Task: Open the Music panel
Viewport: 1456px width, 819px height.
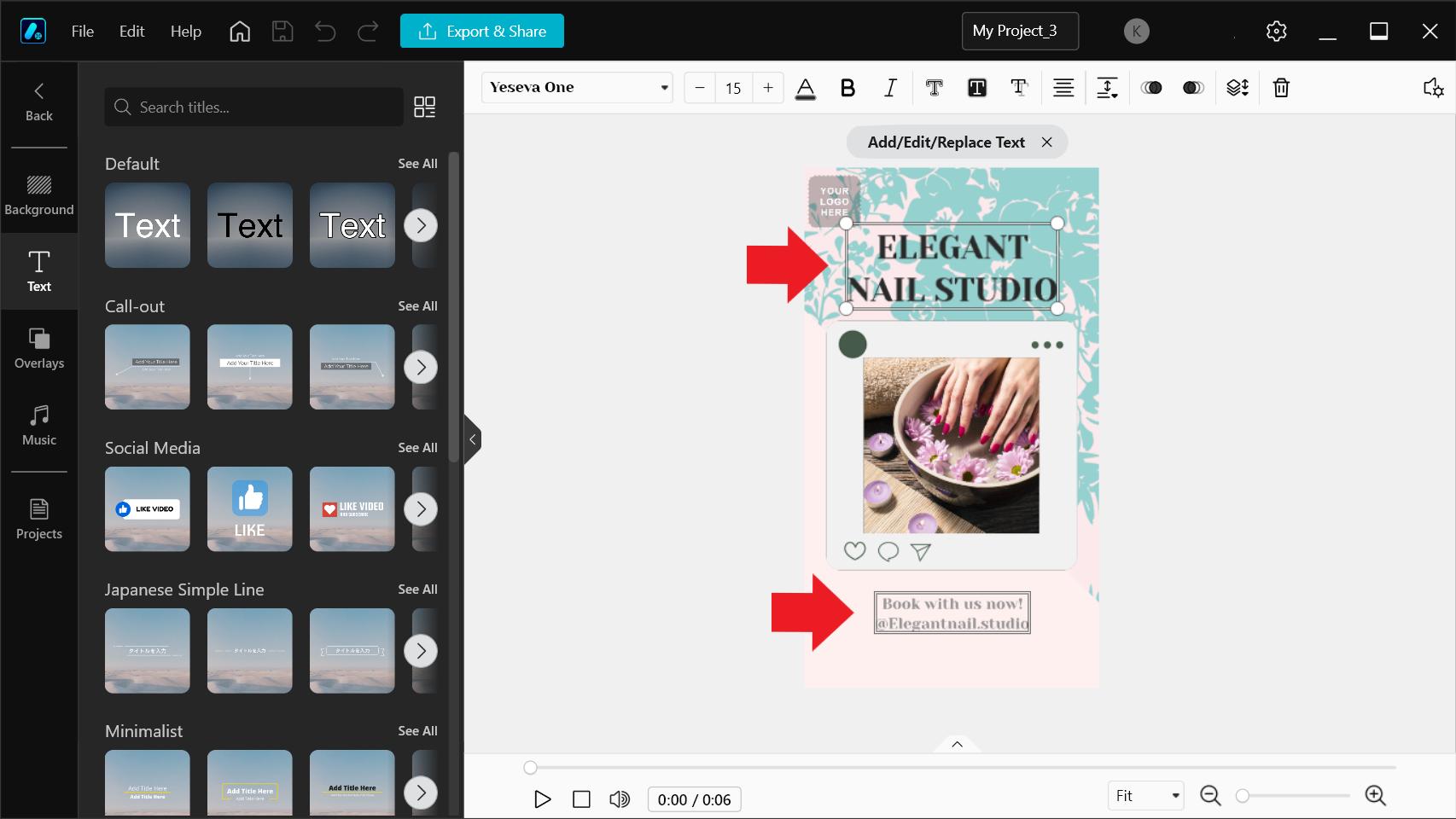Action: point(38,425)
